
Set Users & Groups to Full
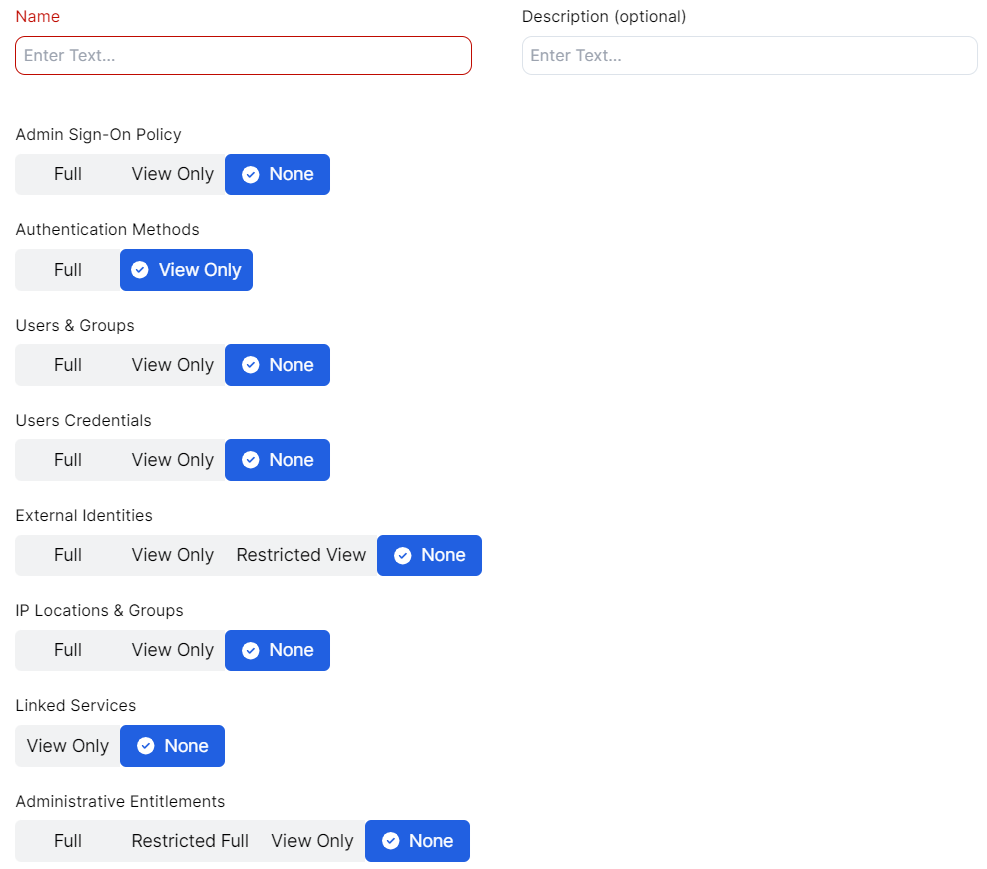coord(68,365)
